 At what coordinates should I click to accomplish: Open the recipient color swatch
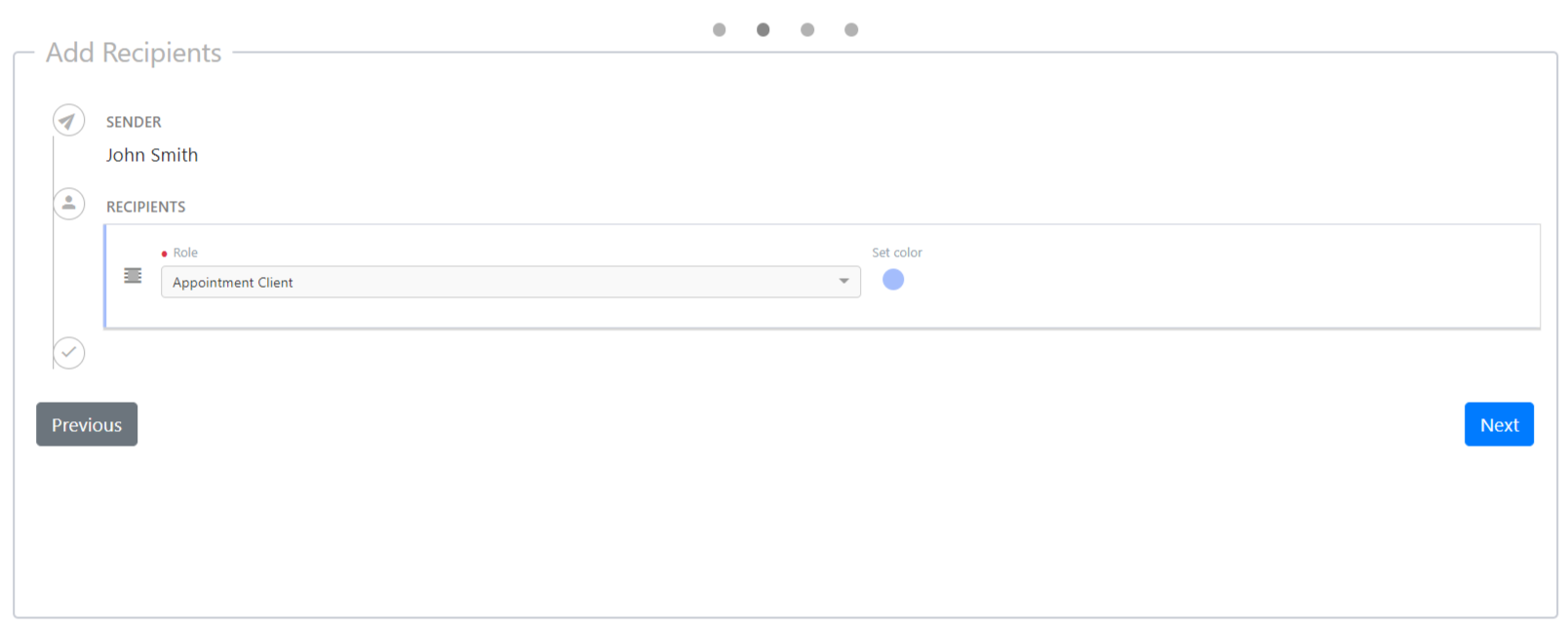(x=893, y=280)
